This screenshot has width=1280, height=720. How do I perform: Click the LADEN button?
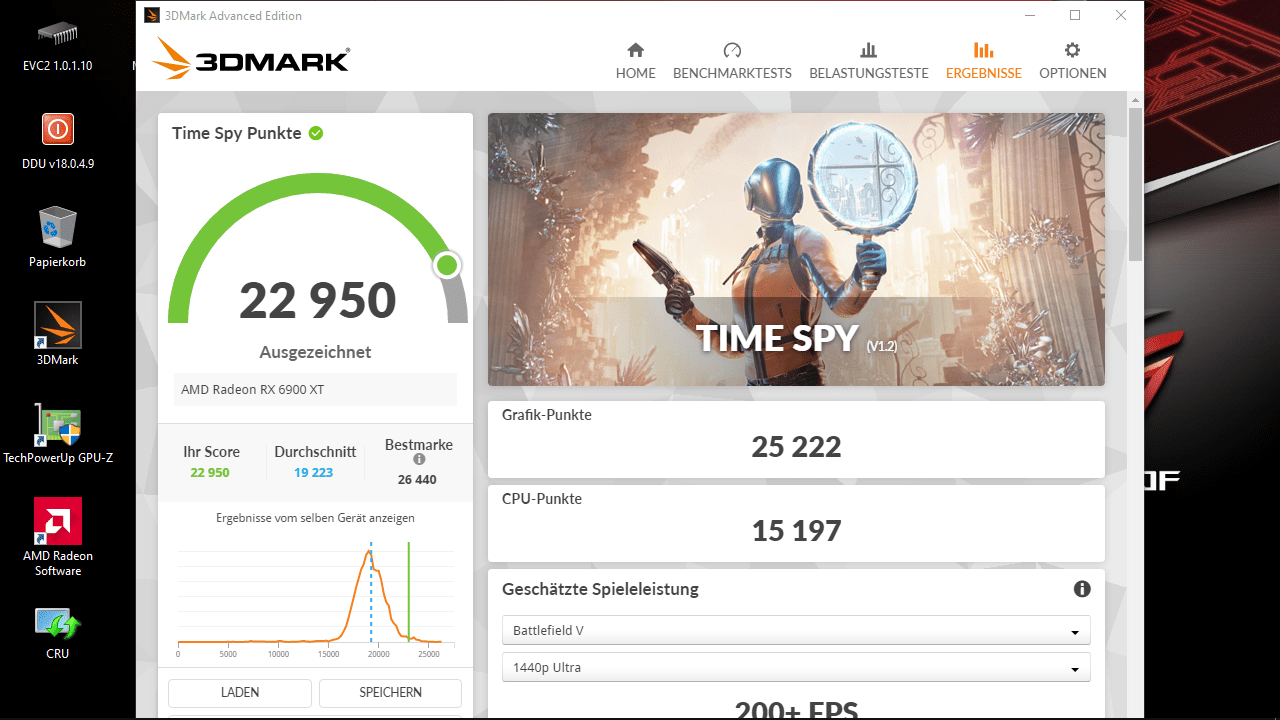pyautogui.click(x=240, y=692)
